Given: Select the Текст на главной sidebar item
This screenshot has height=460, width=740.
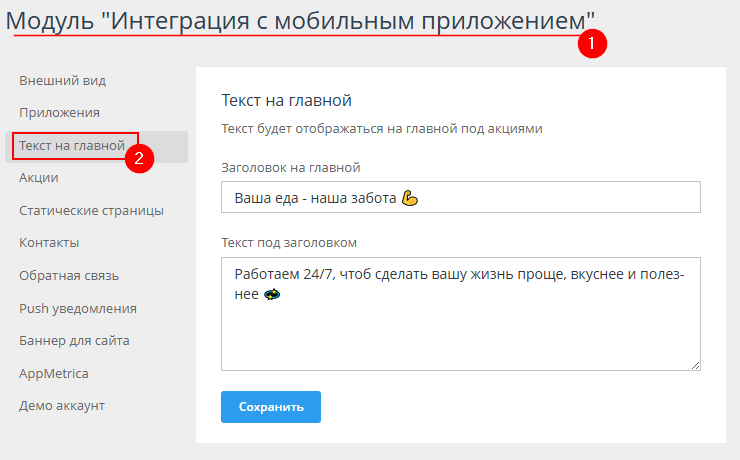Looking at the screenshot, I should 71,146.
